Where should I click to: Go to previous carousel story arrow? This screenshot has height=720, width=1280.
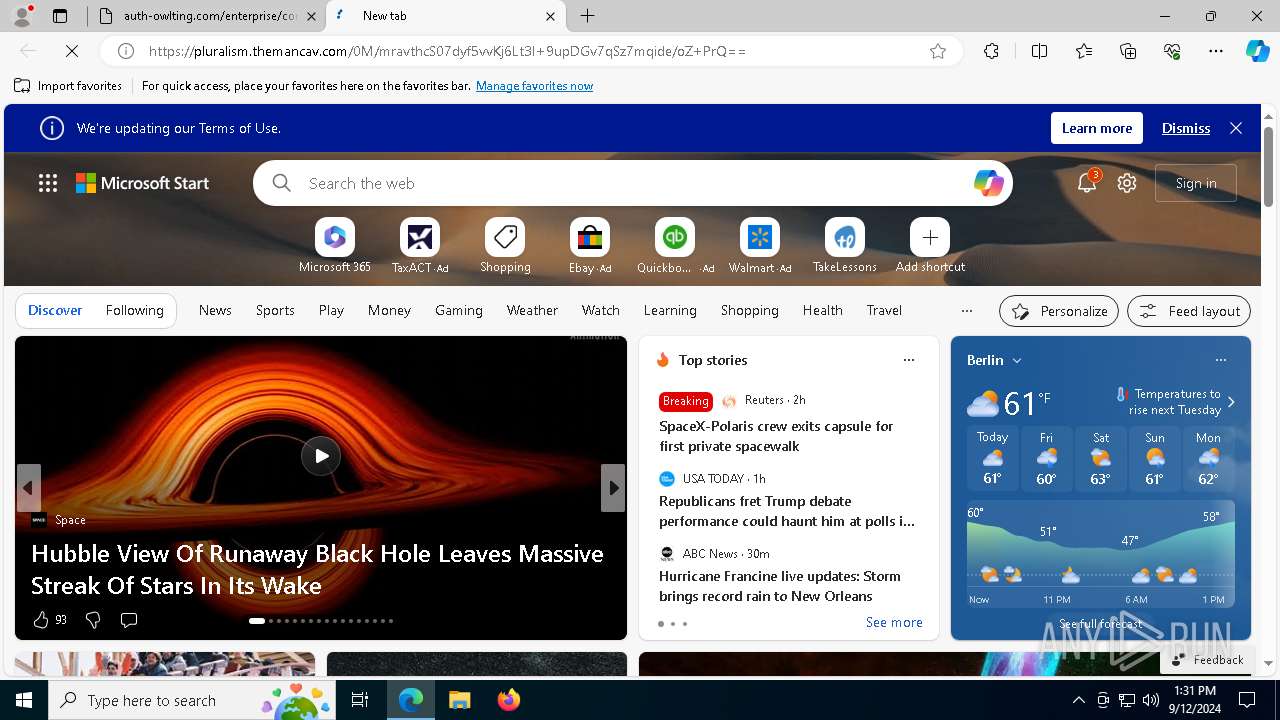click(28, 488)
